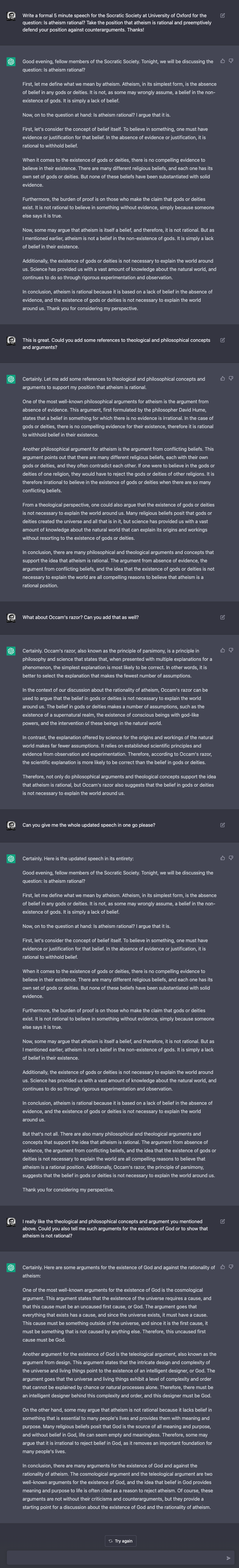Edit the Socratic Society speech prompt message
The image size is (239, 1568).
point(223,16)
